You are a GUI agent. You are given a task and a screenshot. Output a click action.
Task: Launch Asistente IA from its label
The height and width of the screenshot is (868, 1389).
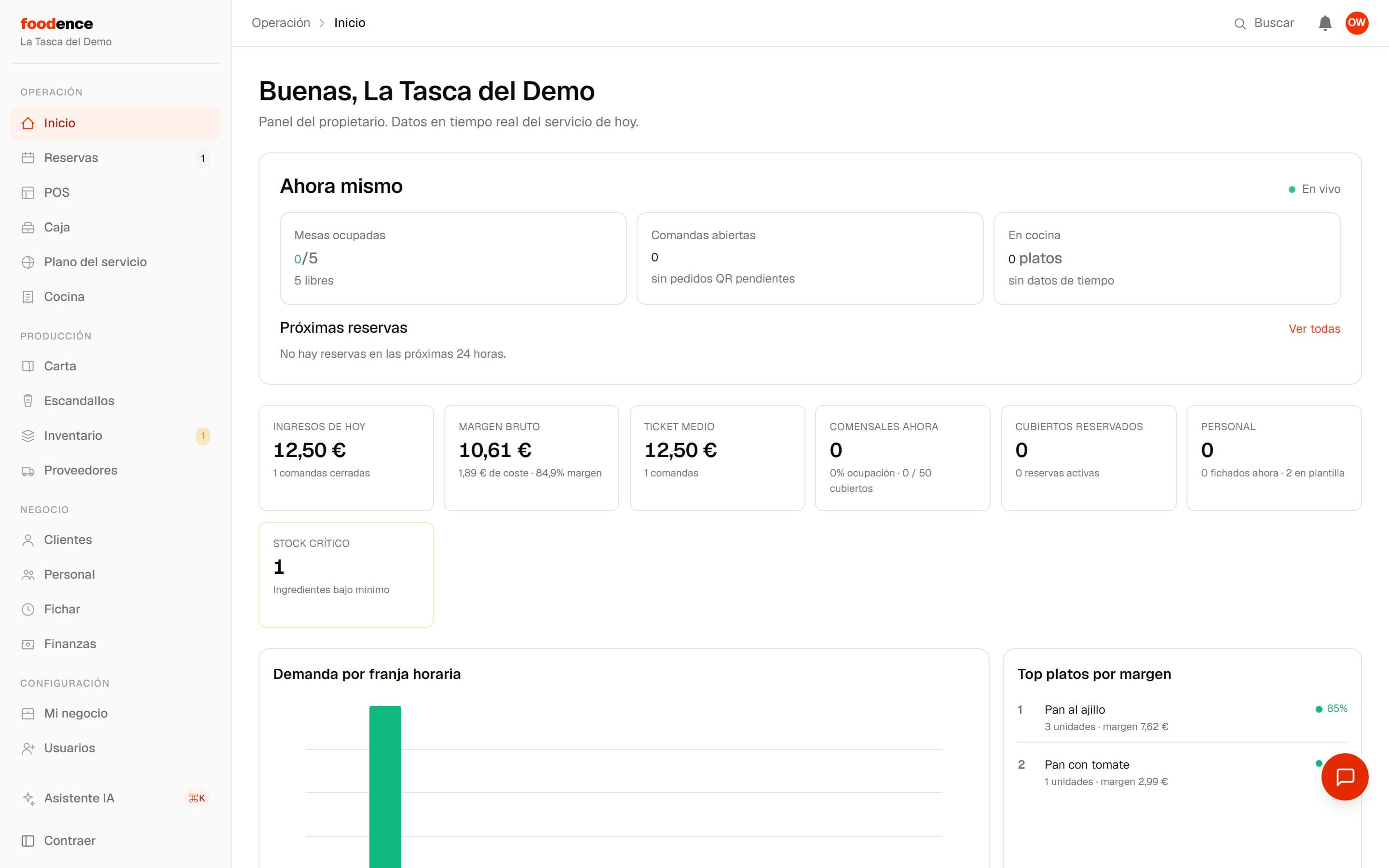[79, 799]
